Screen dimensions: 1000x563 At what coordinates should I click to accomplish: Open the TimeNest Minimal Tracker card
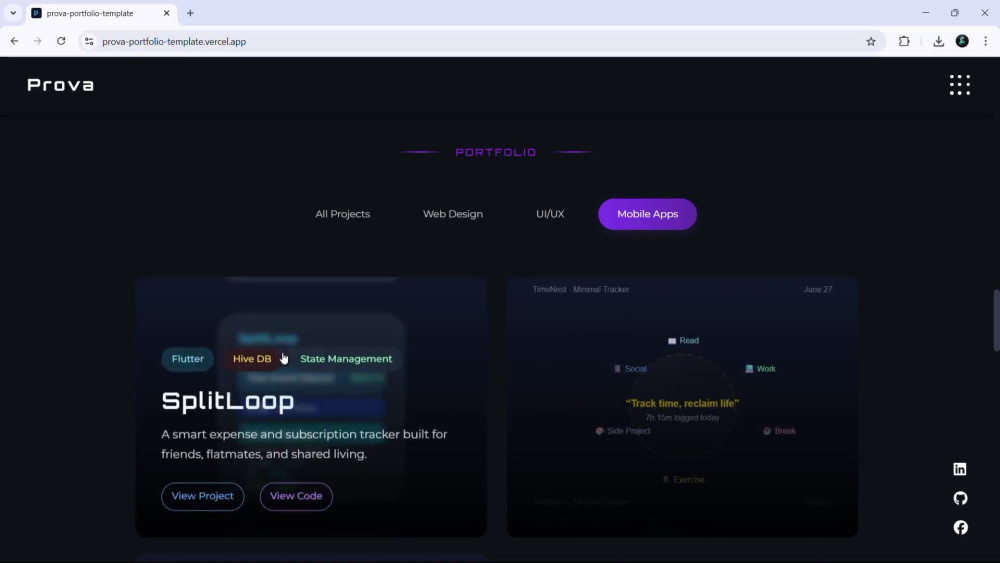click(x=682, y=407)
